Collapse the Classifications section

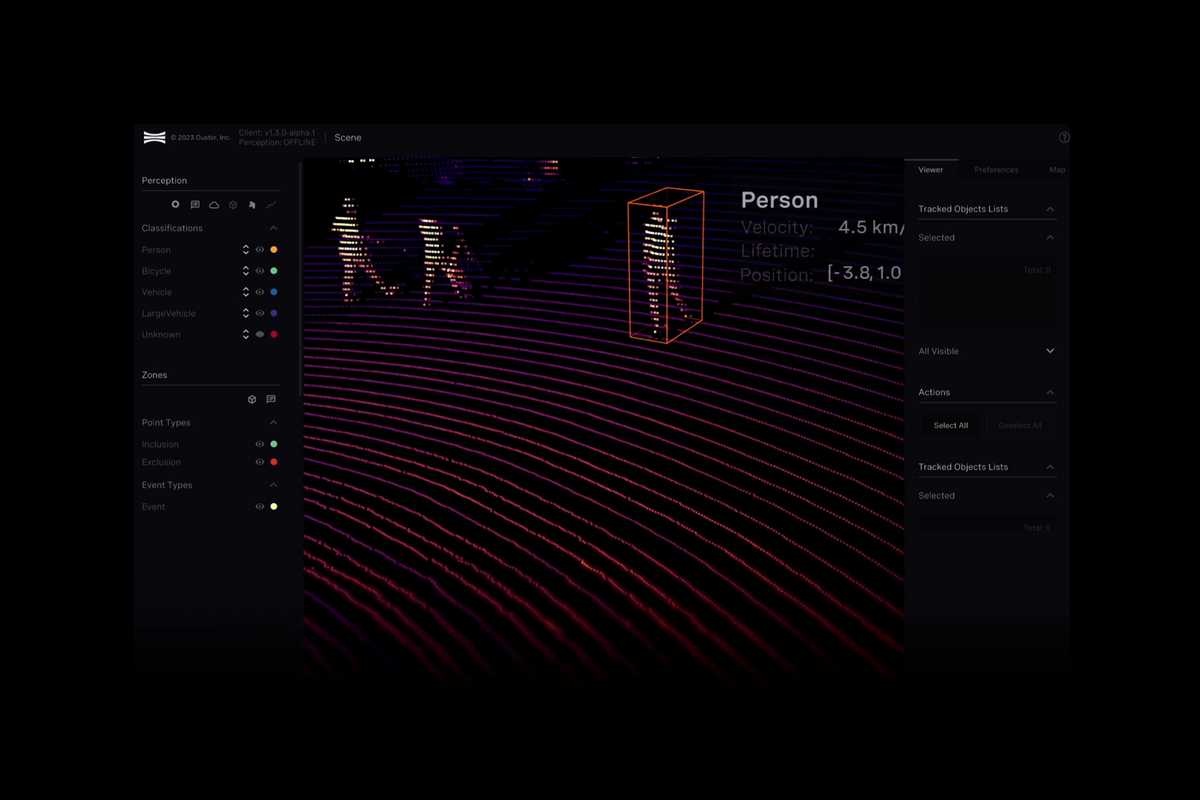(274, 228)
